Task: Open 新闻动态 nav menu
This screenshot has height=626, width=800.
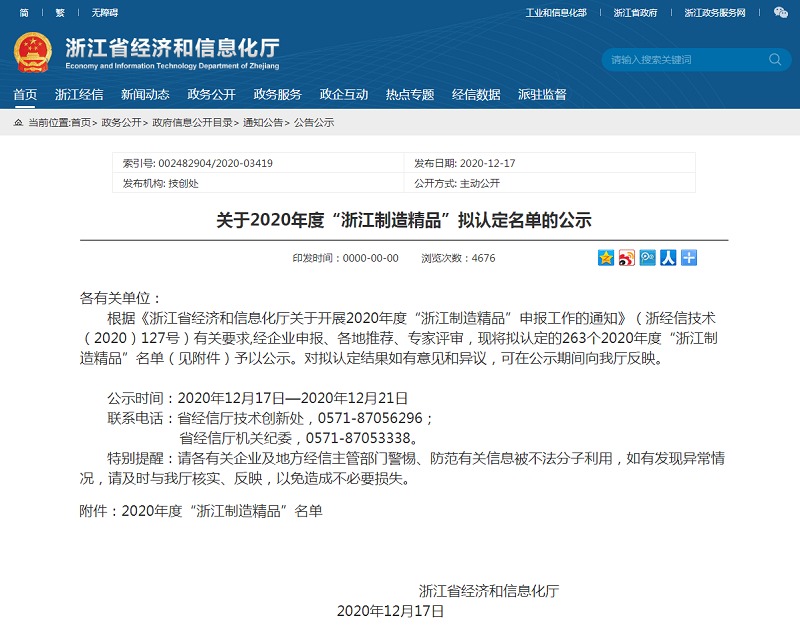Action: tap(145, 94)
